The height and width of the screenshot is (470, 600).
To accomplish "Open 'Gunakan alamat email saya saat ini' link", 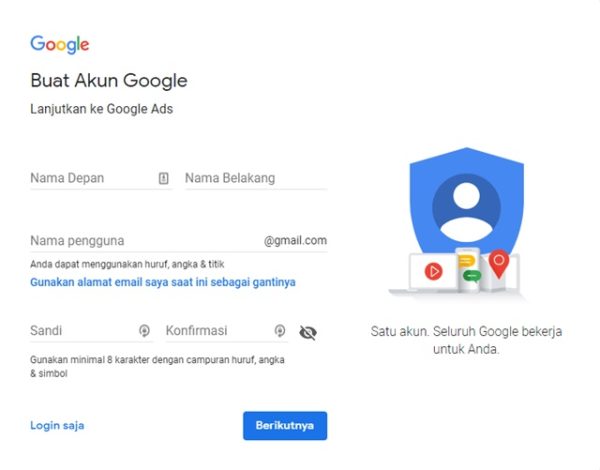I will [x=163, y=282].
